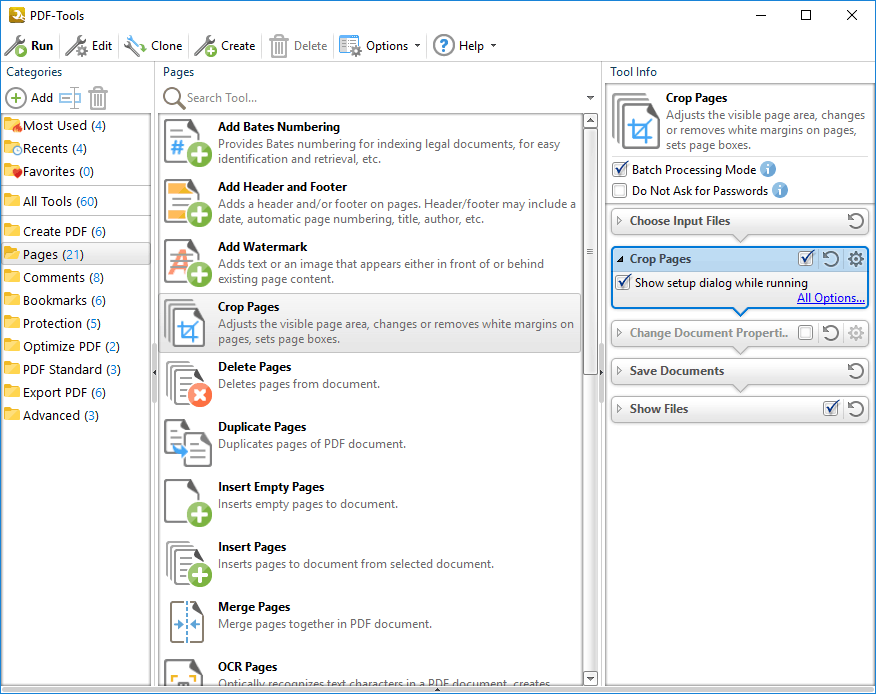Click the large Crop Pages icon in Tool Info
This screenshot has width=876, height=694.
click(636, 121)
